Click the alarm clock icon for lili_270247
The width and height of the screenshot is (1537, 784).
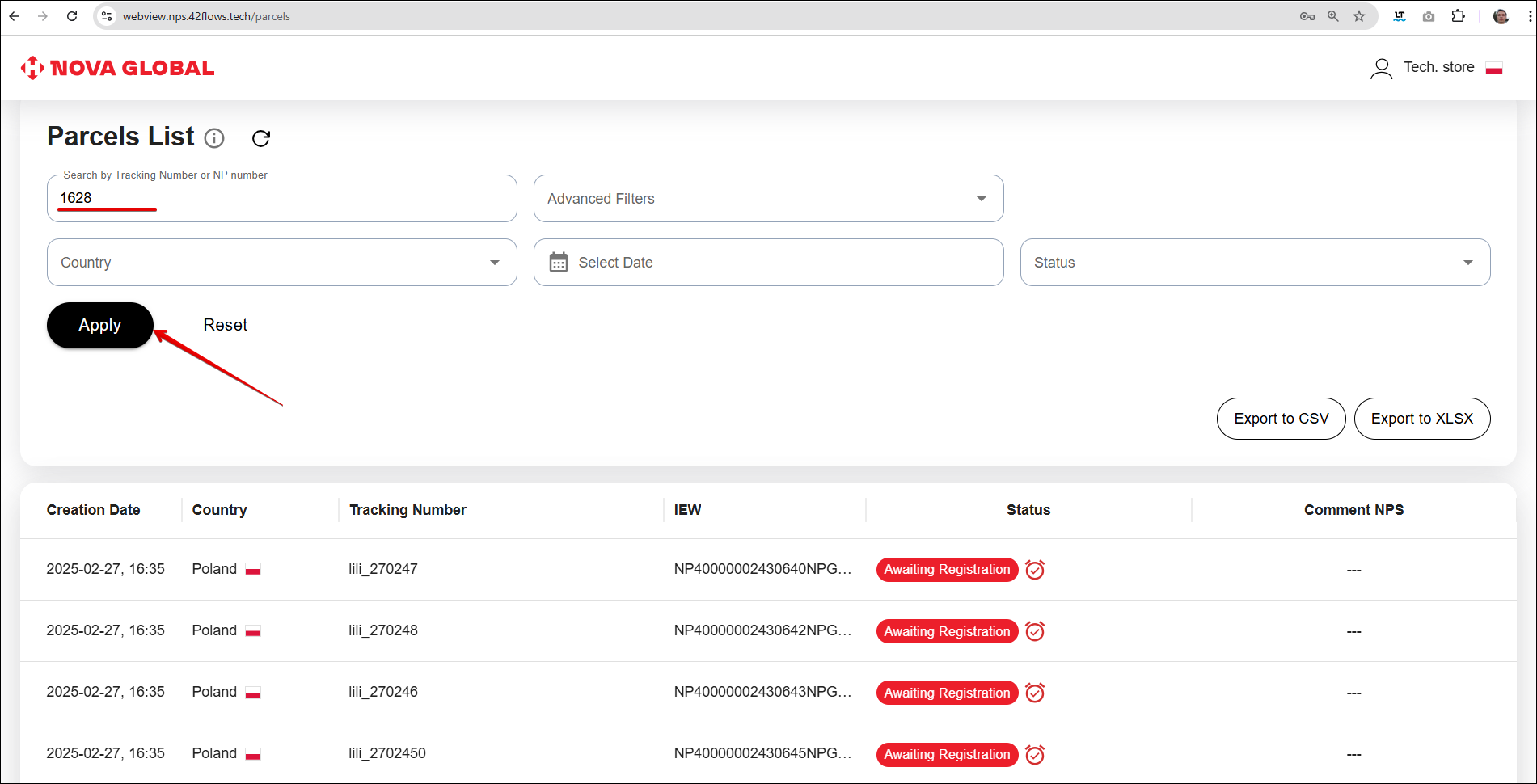[1034, 570]
